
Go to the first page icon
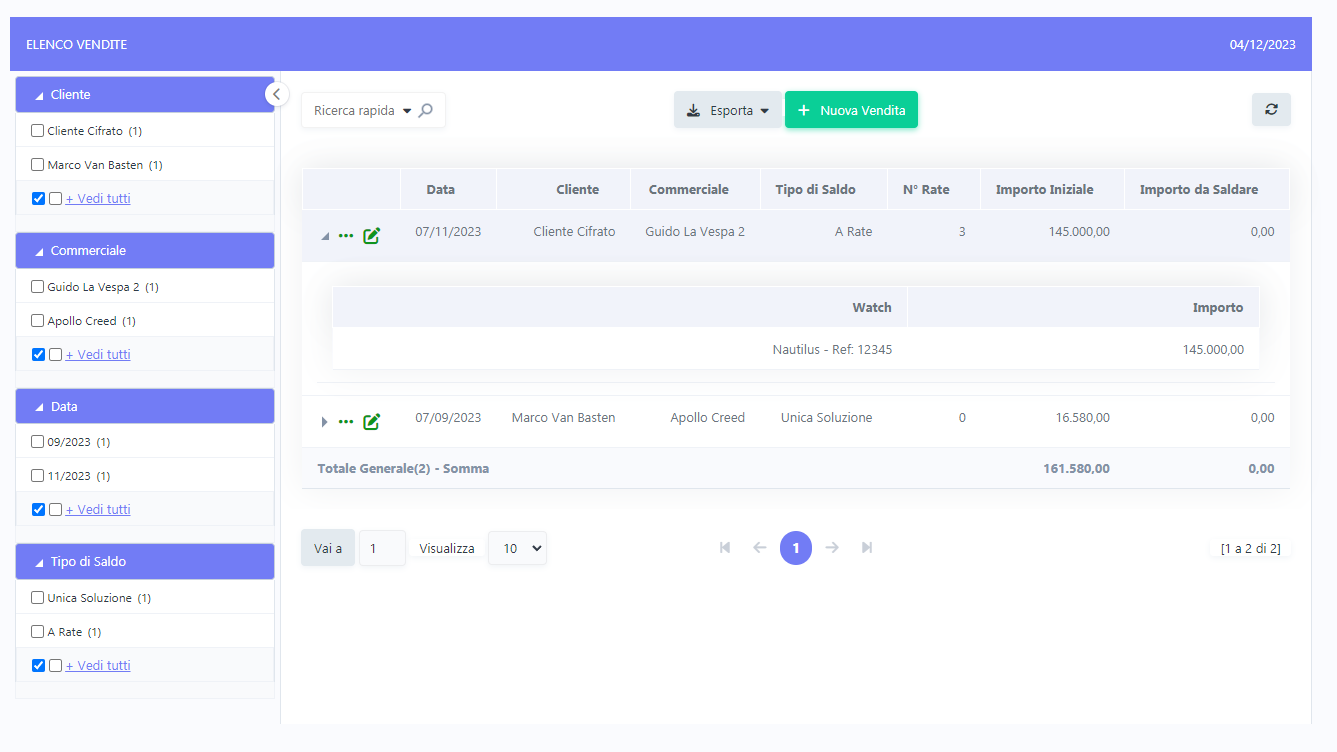(725, 548)
